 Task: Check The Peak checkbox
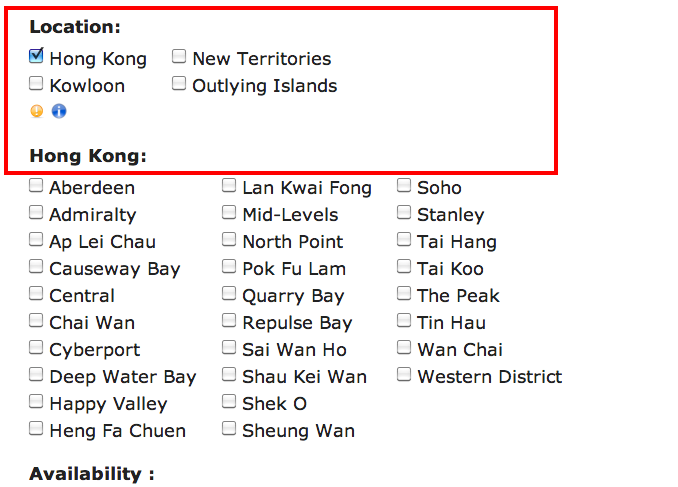[x=404, y=293]
